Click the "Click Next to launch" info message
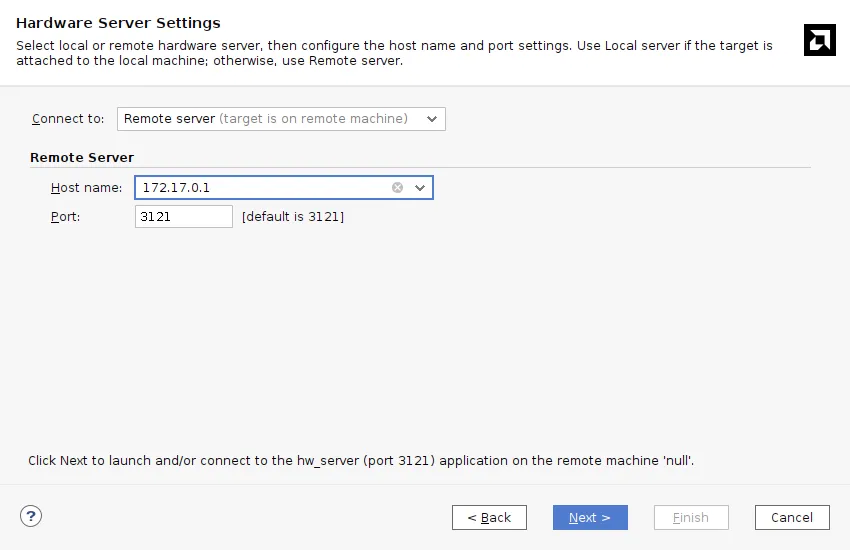 tap(360, 461)
